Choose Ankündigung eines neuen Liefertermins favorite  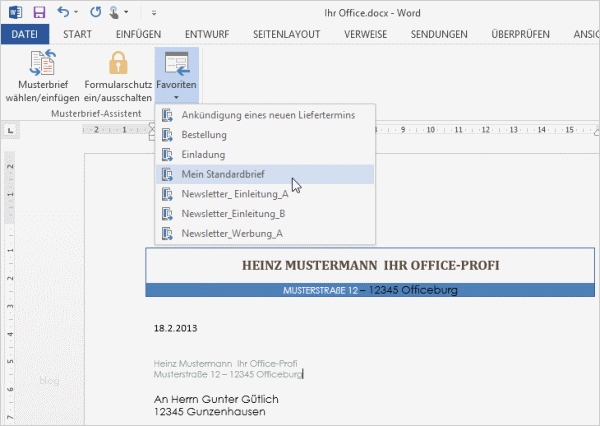[265, 115]
